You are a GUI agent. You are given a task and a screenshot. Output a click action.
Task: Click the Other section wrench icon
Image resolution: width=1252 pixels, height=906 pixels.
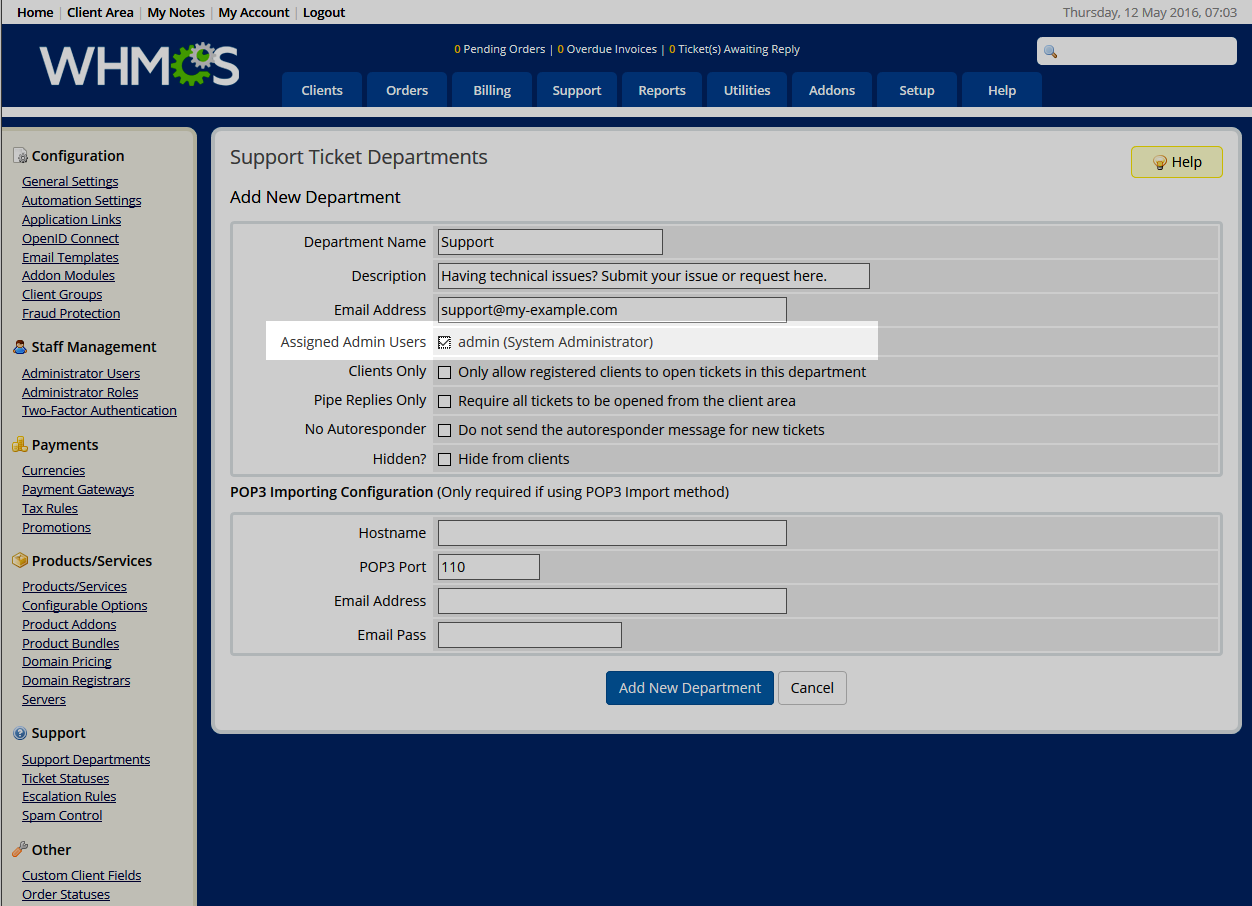(20, 850)
